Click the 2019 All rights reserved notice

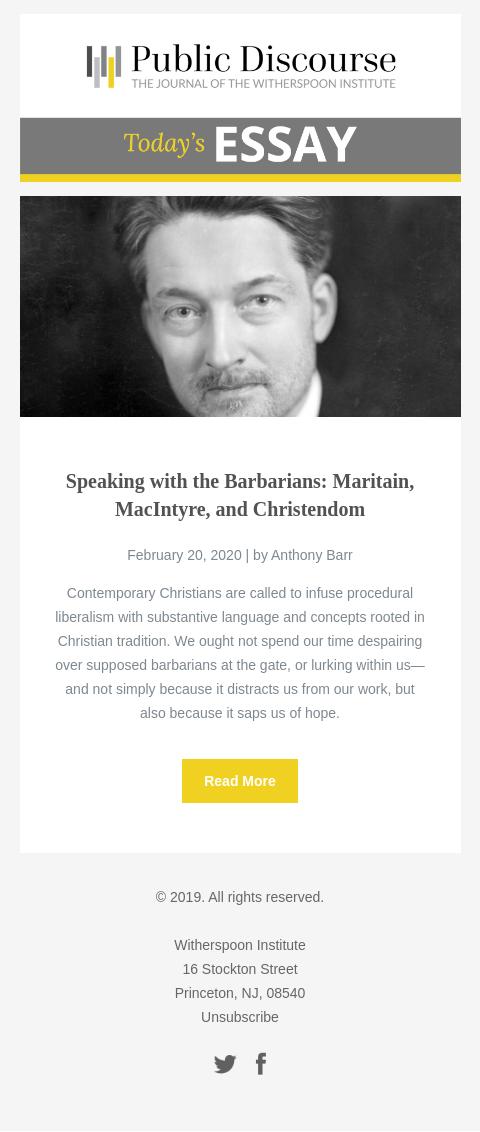pyautogui.click(x=240, y=897)
